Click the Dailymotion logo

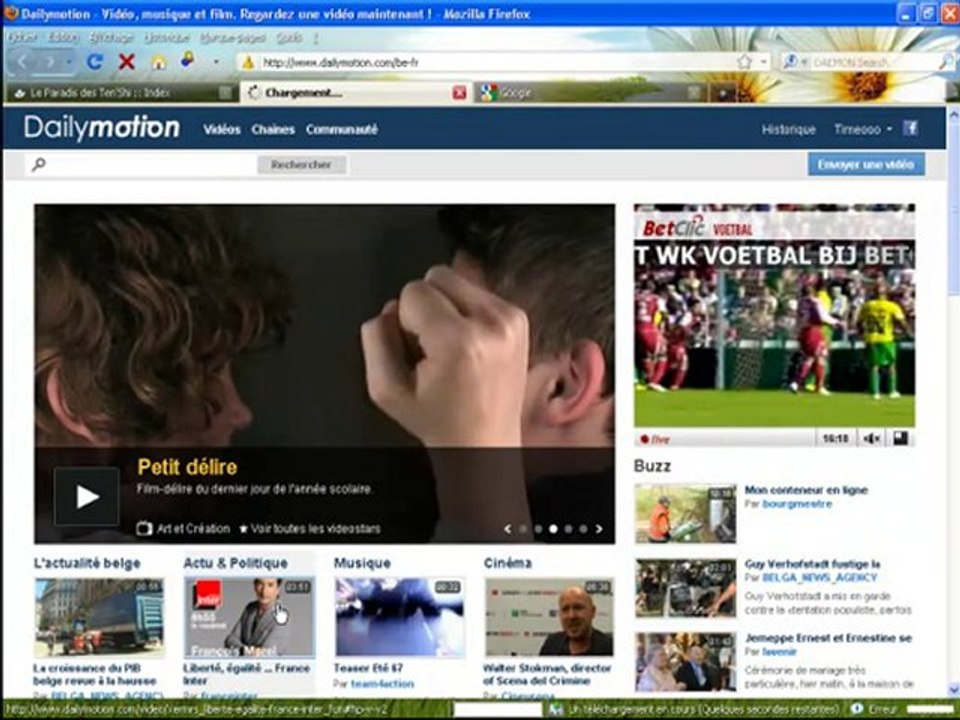tap(102, 128)
